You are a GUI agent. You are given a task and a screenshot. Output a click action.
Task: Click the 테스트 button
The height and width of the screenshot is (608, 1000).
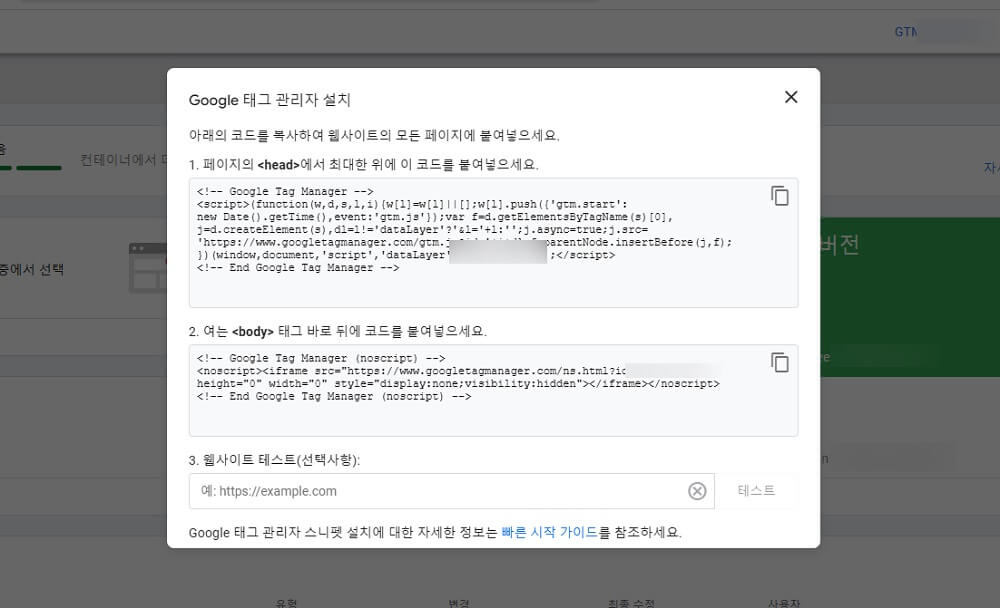click(756, 491)
